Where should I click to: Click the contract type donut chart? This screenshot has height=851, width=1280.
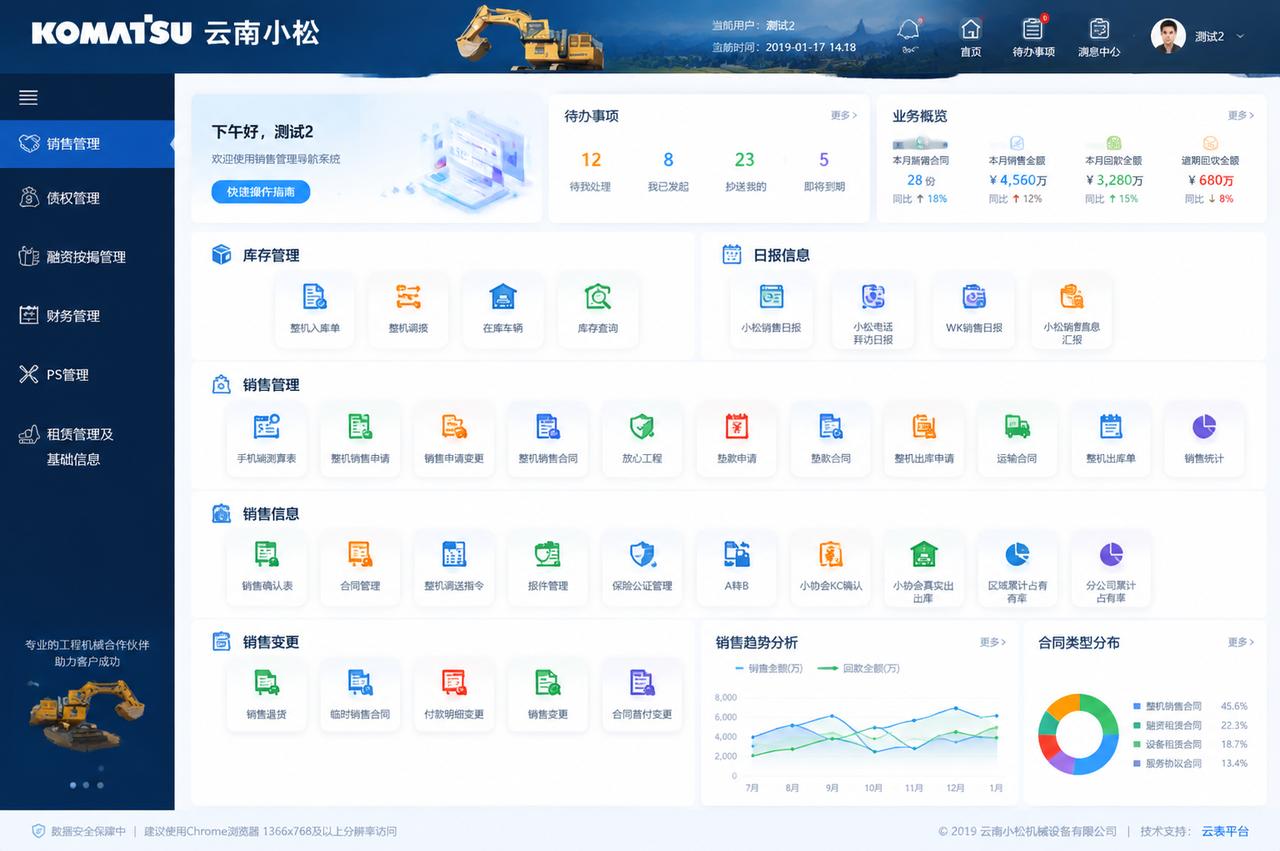1078,734
